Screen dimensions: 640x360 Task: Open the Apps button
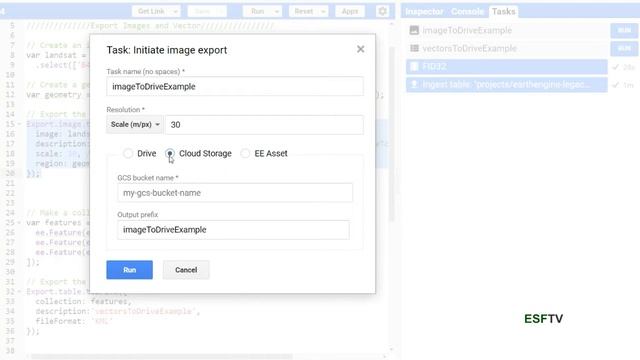(350, 11)
